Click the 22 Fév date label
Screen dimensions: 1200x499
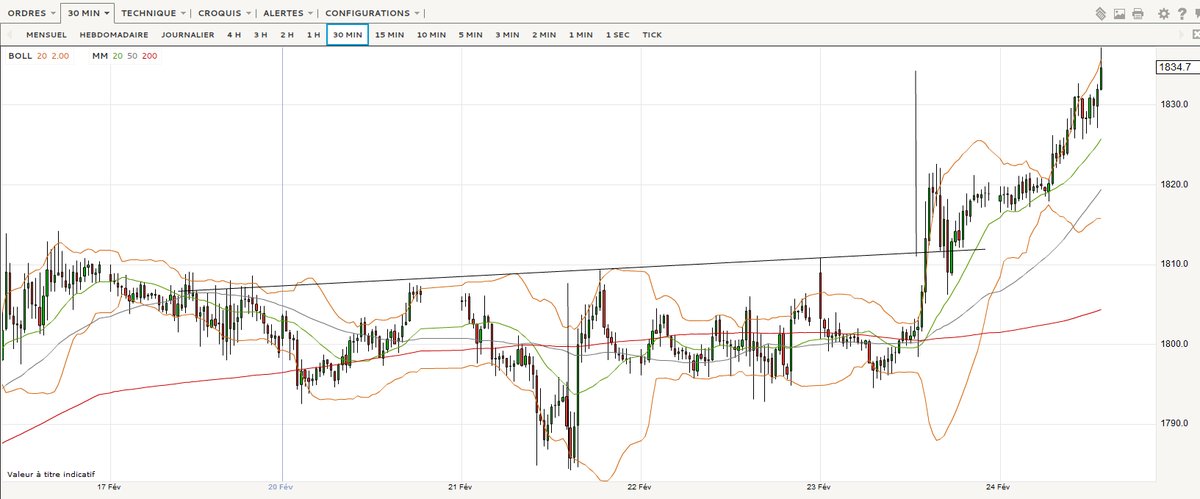639,488
